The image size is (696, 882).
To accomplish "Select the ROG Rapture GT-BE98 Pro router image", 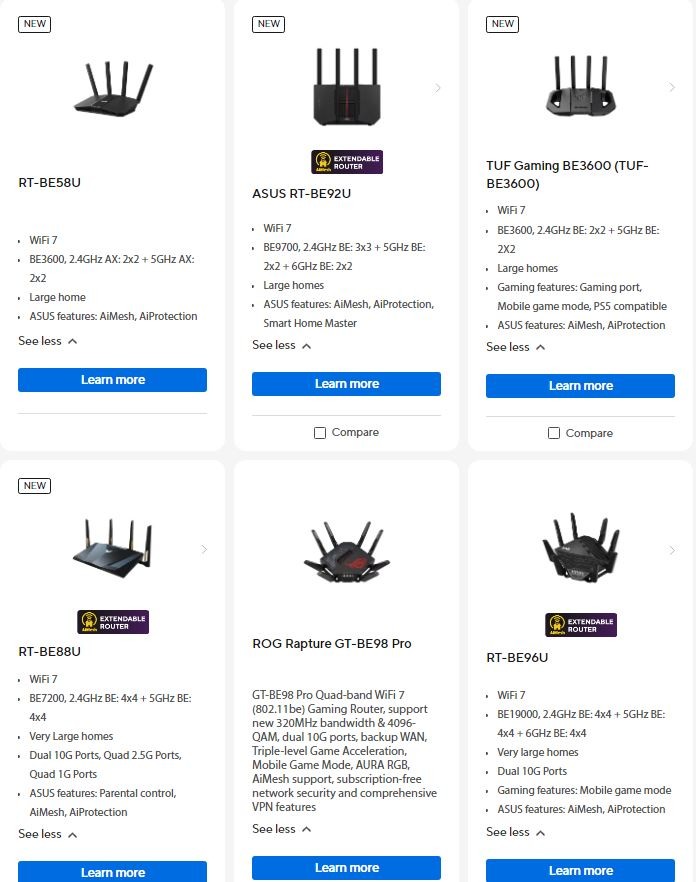I will click(x=347, y=551).
